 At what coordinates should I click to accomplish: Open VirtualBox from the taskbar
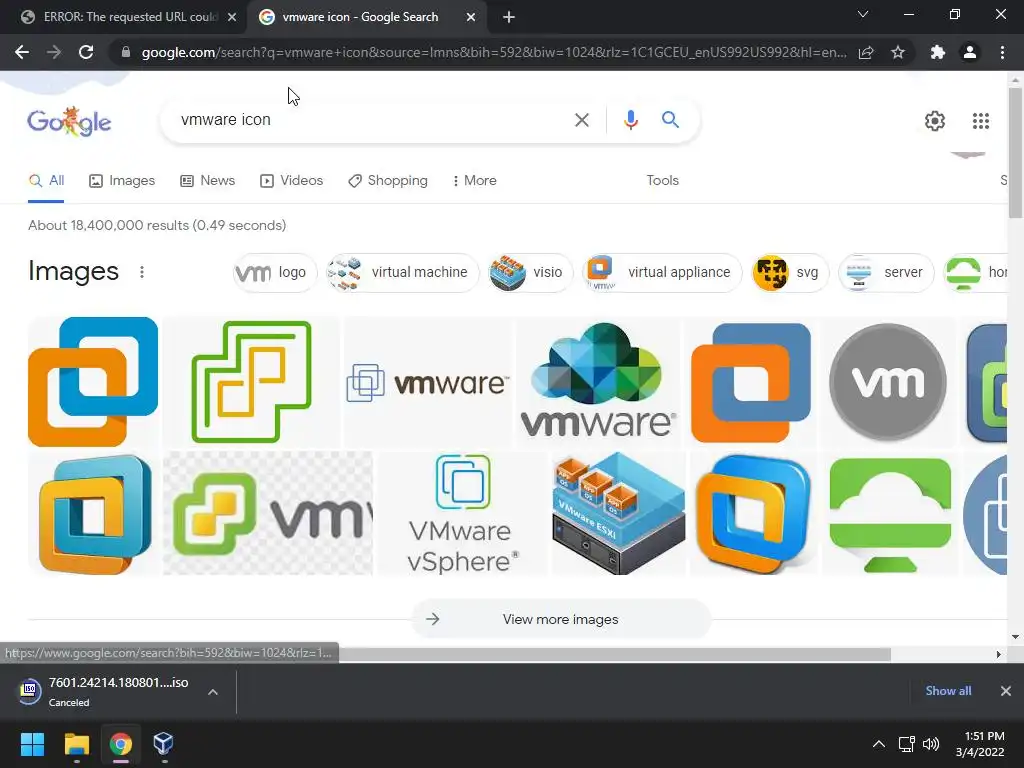[163, 744]
